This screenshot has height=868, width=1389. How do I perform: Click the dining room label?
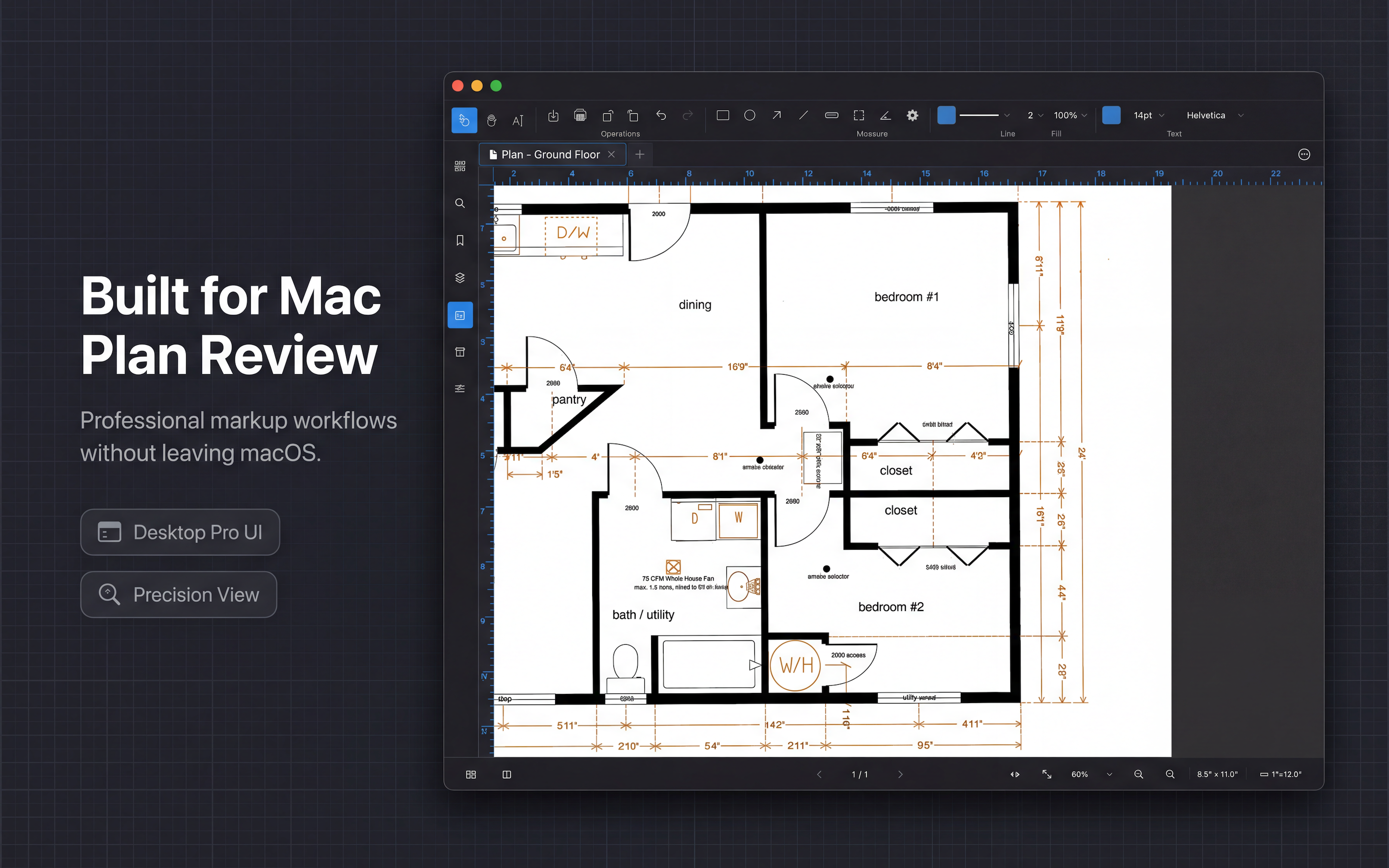[694, 305]
